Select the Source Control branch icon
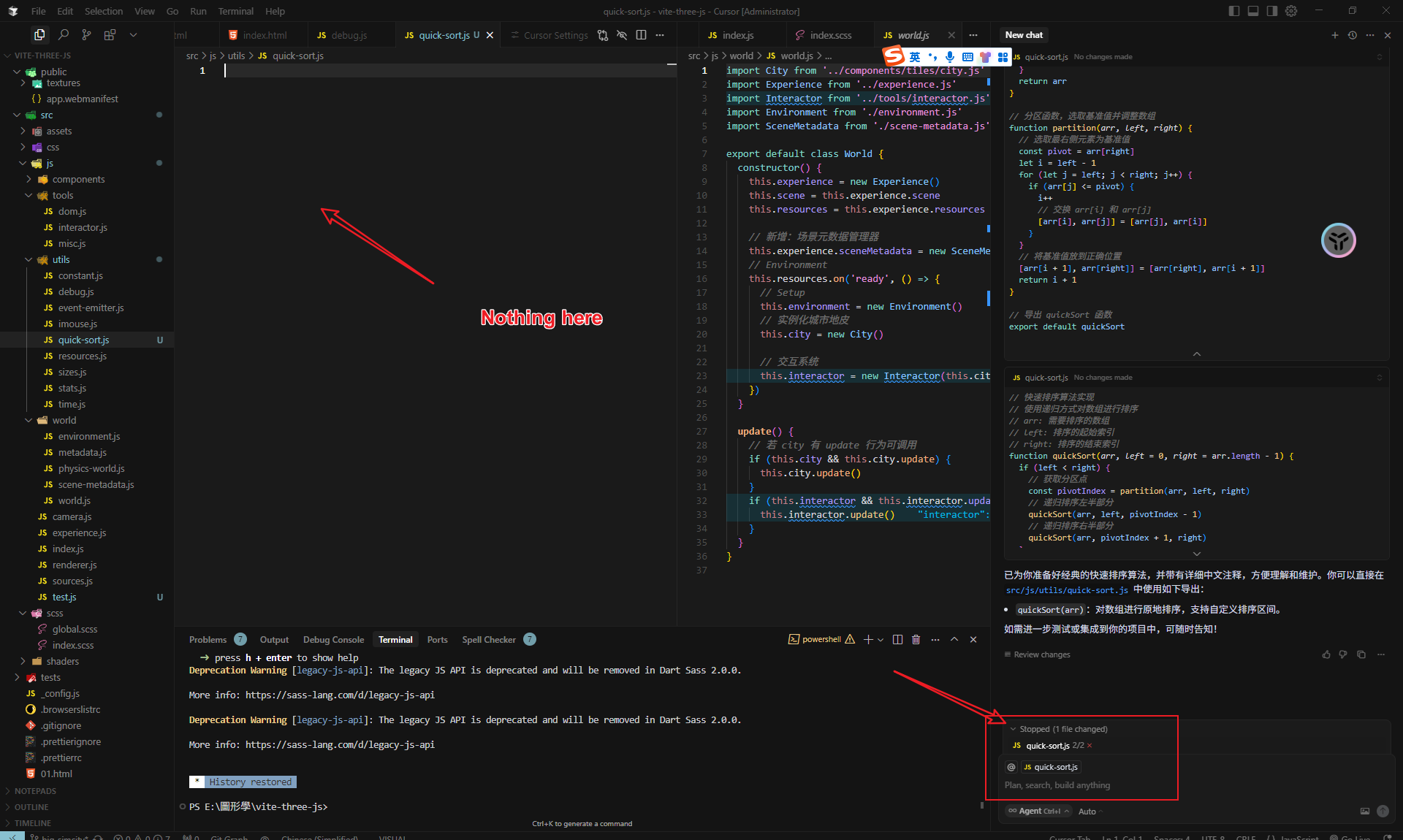The image size is (1403, 840). coord(87,34)
